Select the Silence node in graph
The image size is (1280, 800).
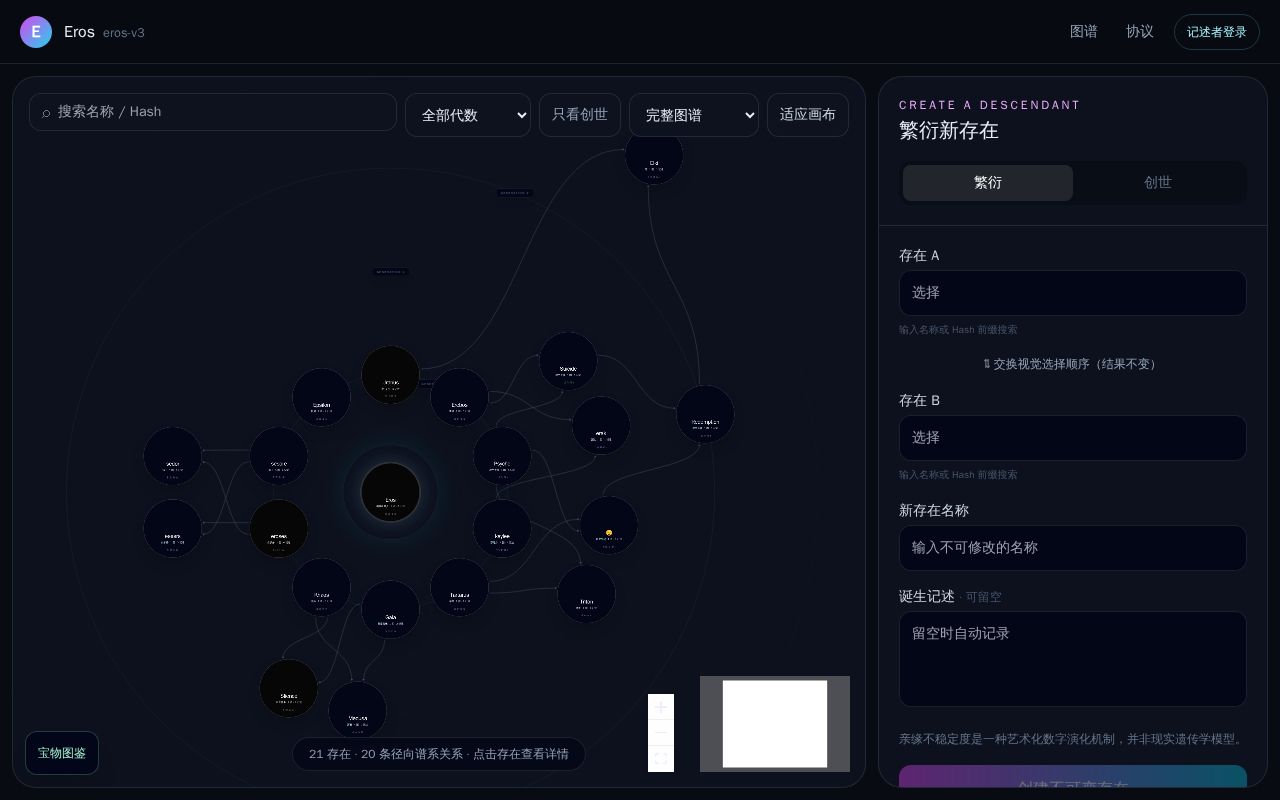[288, 688]
